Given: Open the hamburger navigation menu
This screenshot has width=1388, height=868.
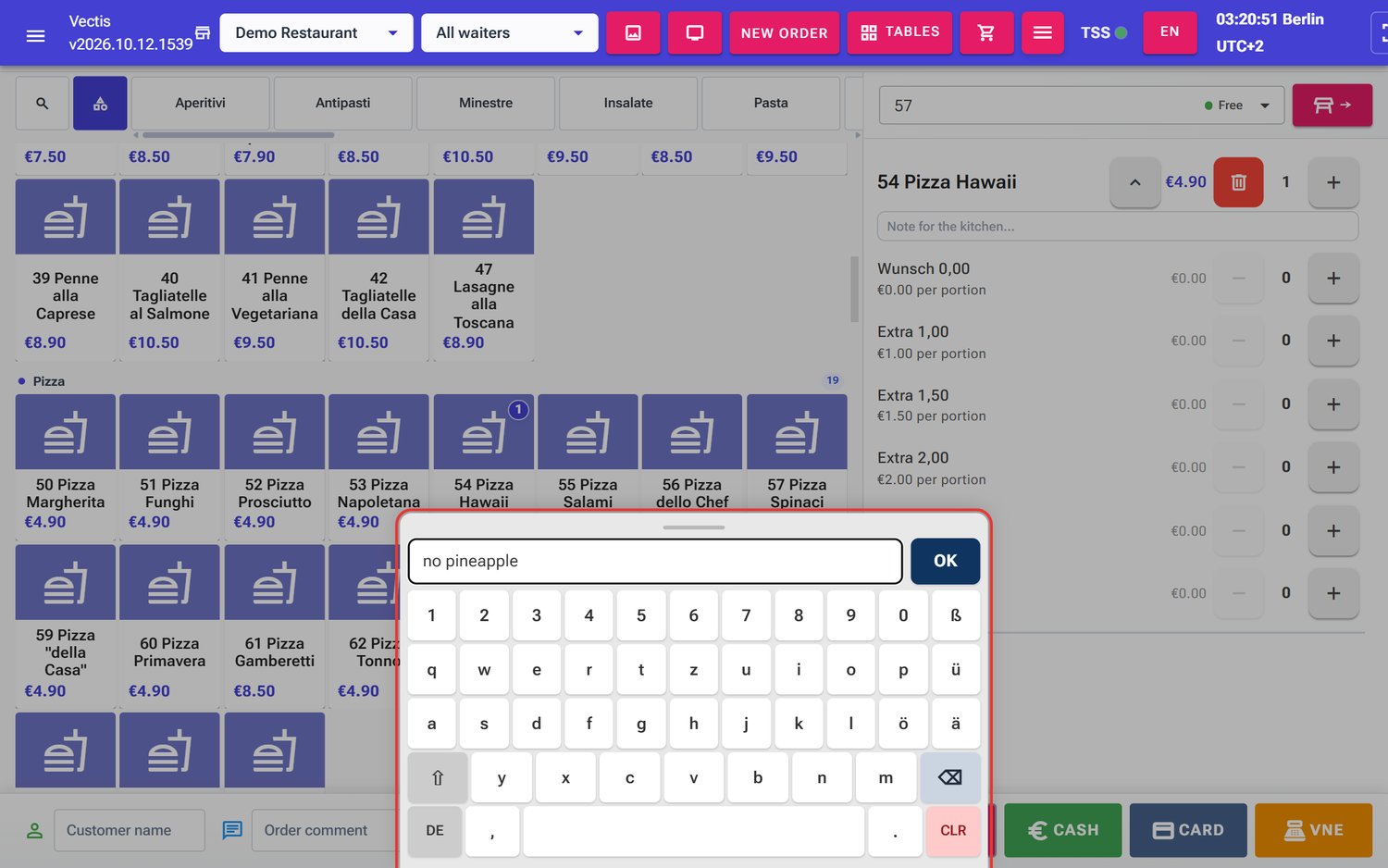Looking at the screenshot, I should [35, 34].
